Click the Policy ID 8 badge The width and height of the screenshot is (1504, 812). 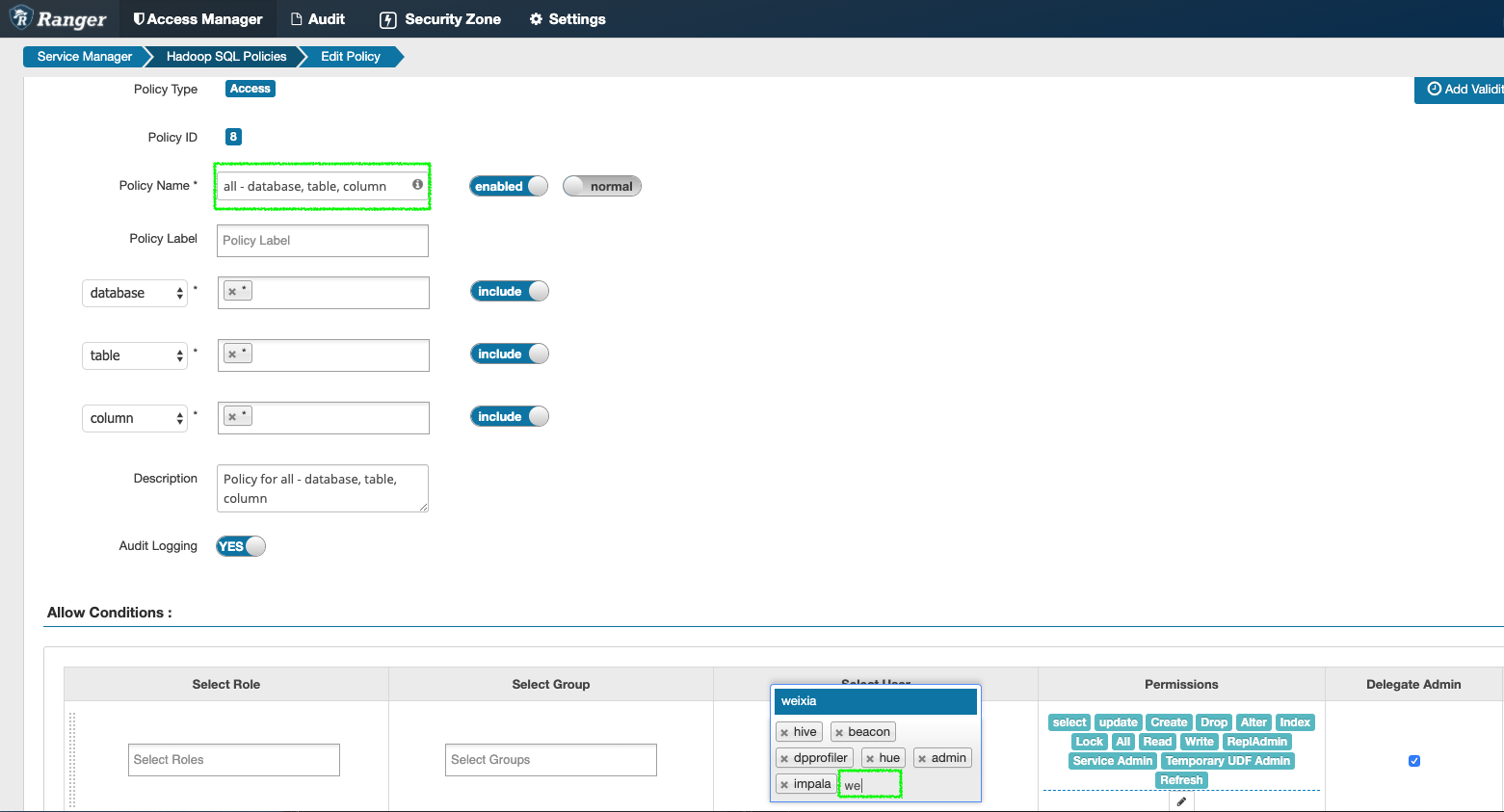tap(233, 137)
